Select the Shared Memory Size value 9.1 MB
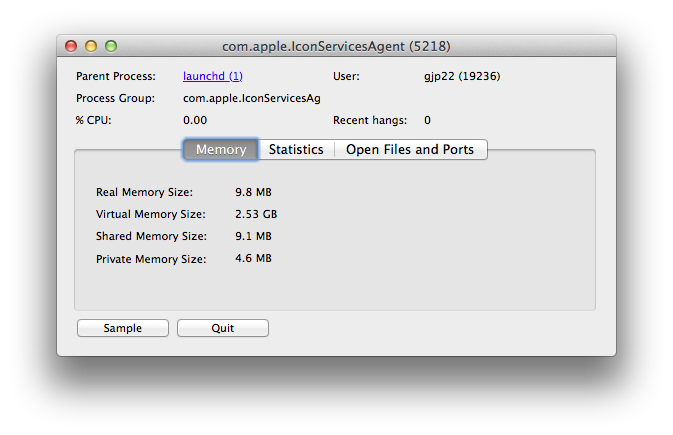 pos(253,236)
